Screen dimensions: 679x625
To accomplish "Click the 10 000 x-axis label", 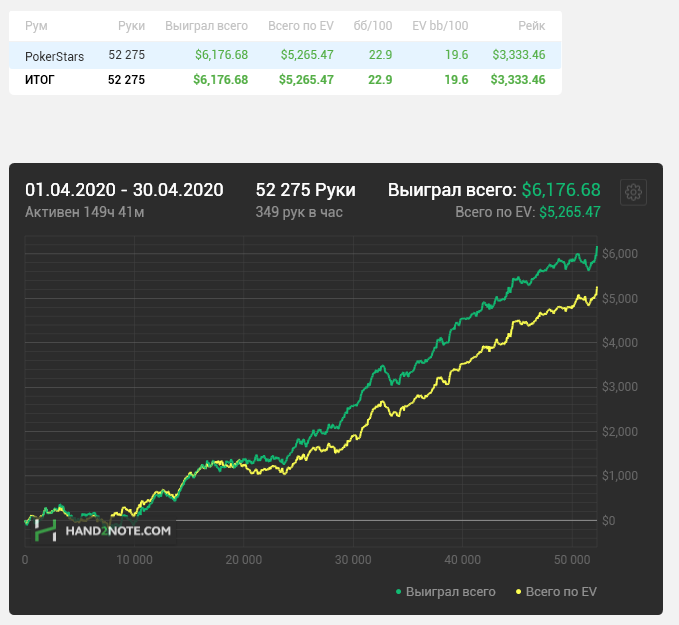I will [x=134, y=560].
